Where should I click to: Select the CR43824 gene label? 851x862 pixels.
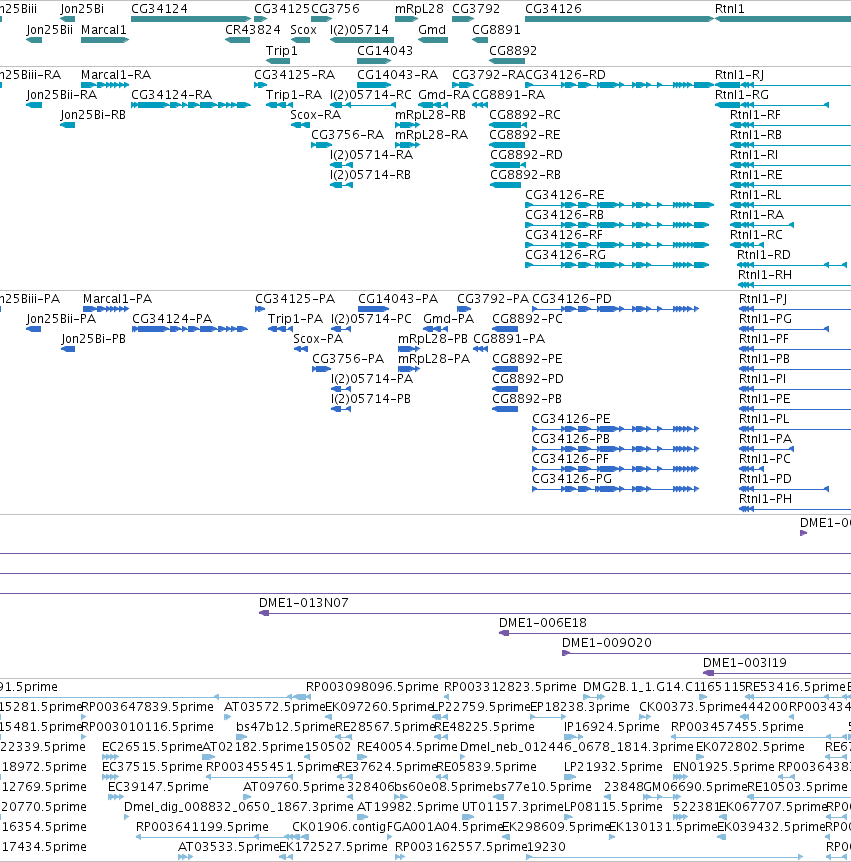coord(252,30)
